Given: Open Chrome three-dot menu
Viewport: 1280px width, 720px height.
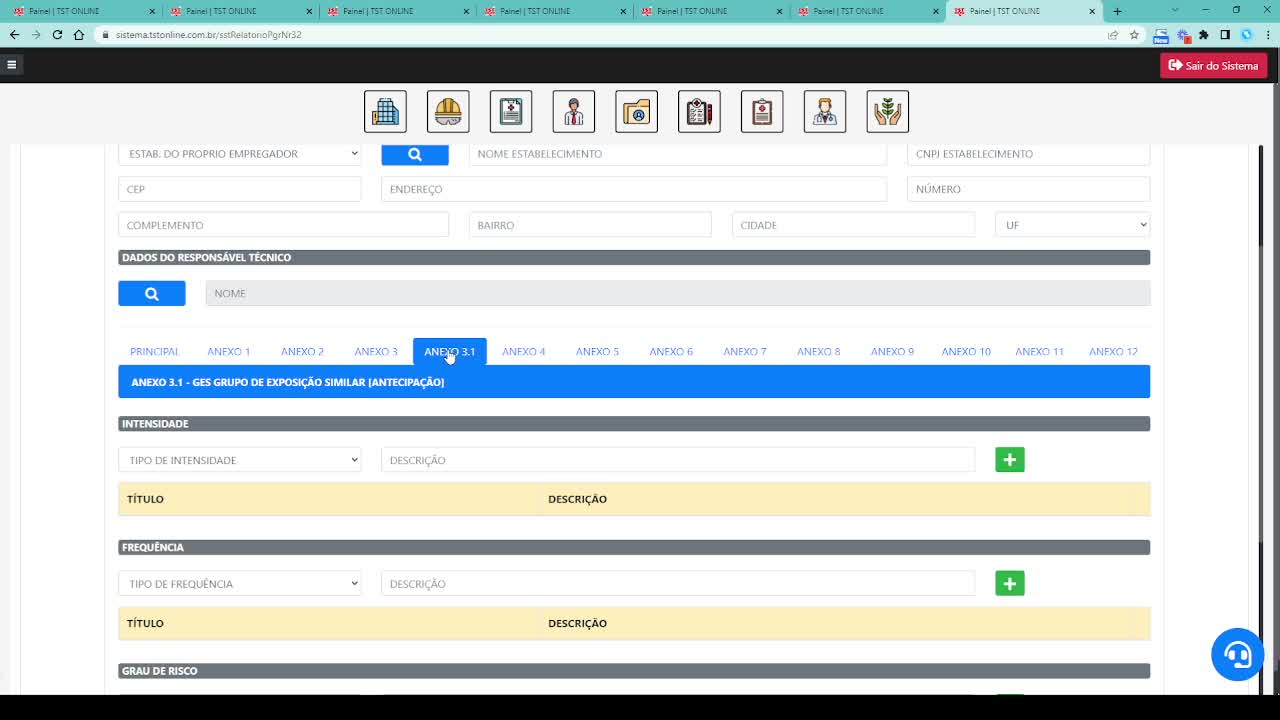Looking at the screenshot, I should pyautogui.click(x=1267, y=34).
